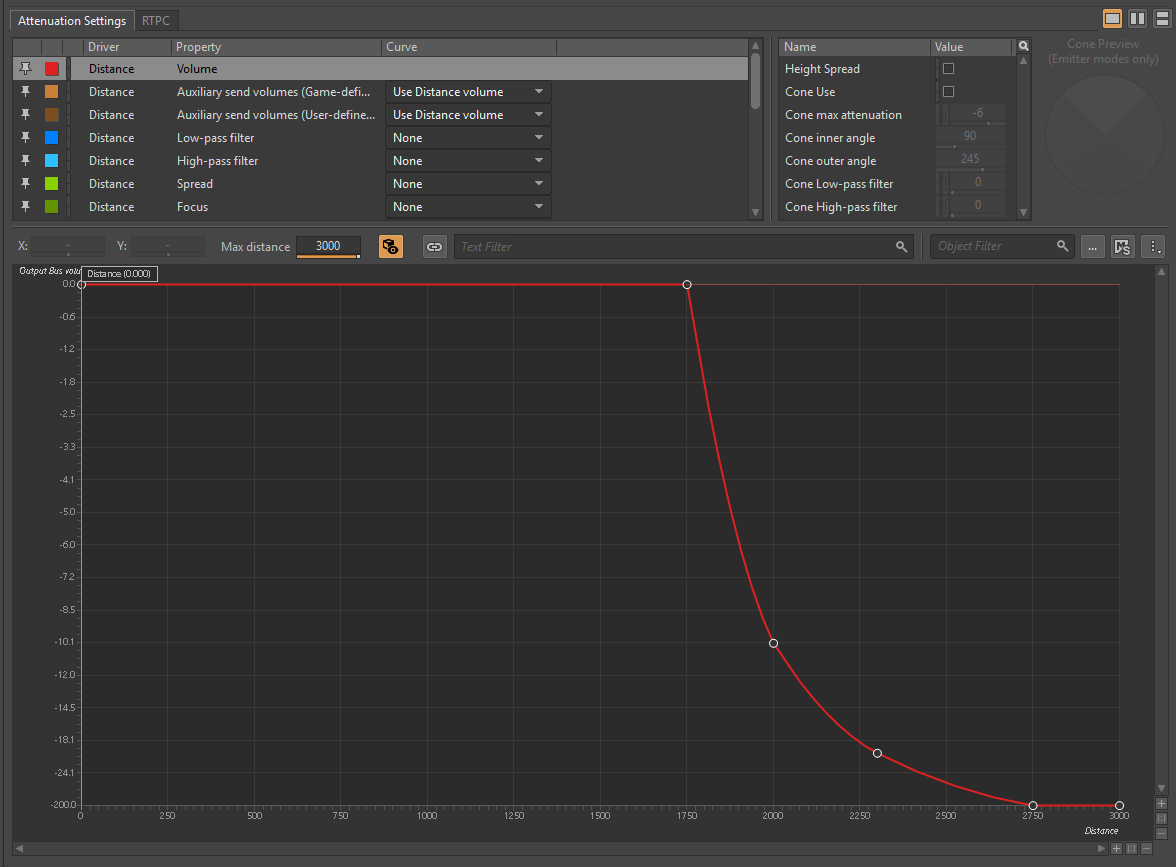Open the Focus curve dropdown
The width and height of the screenshot is (1176, 867).
pos(468,207)
